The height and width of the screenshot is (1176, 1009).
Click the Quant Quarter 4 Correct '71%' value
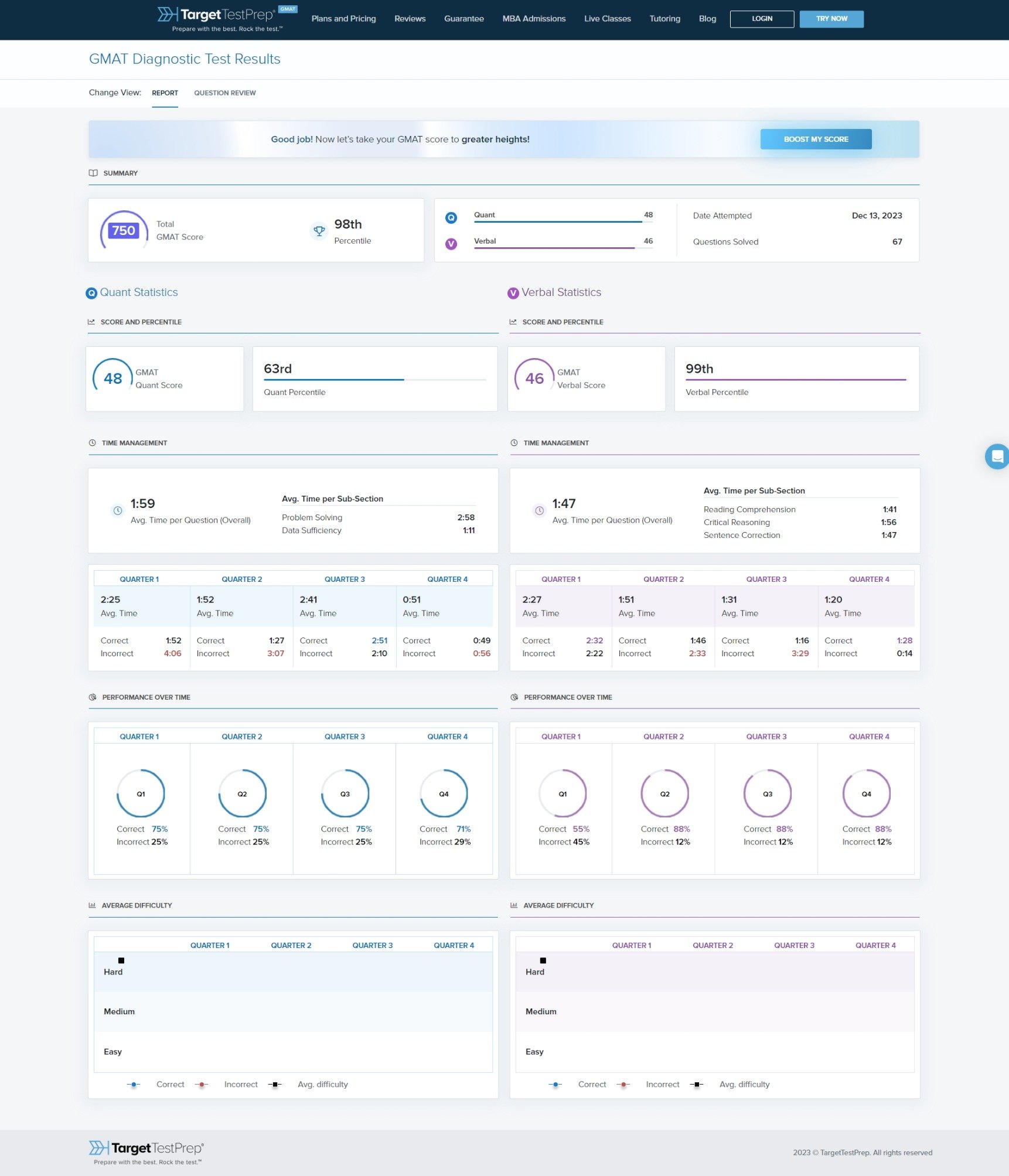463,829
